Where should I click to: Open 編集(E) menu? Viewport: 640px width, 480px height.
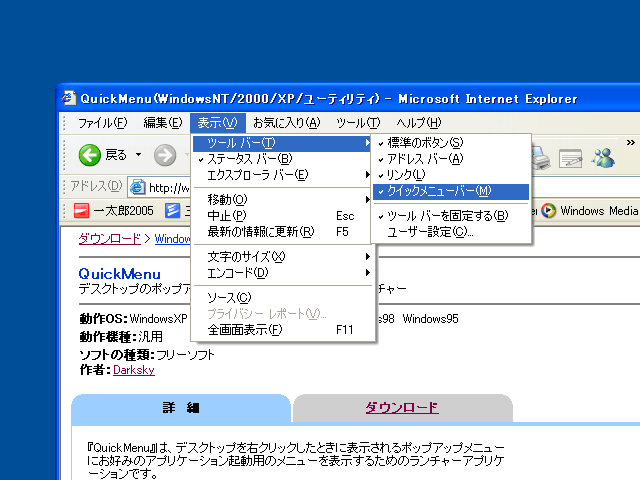162,123
